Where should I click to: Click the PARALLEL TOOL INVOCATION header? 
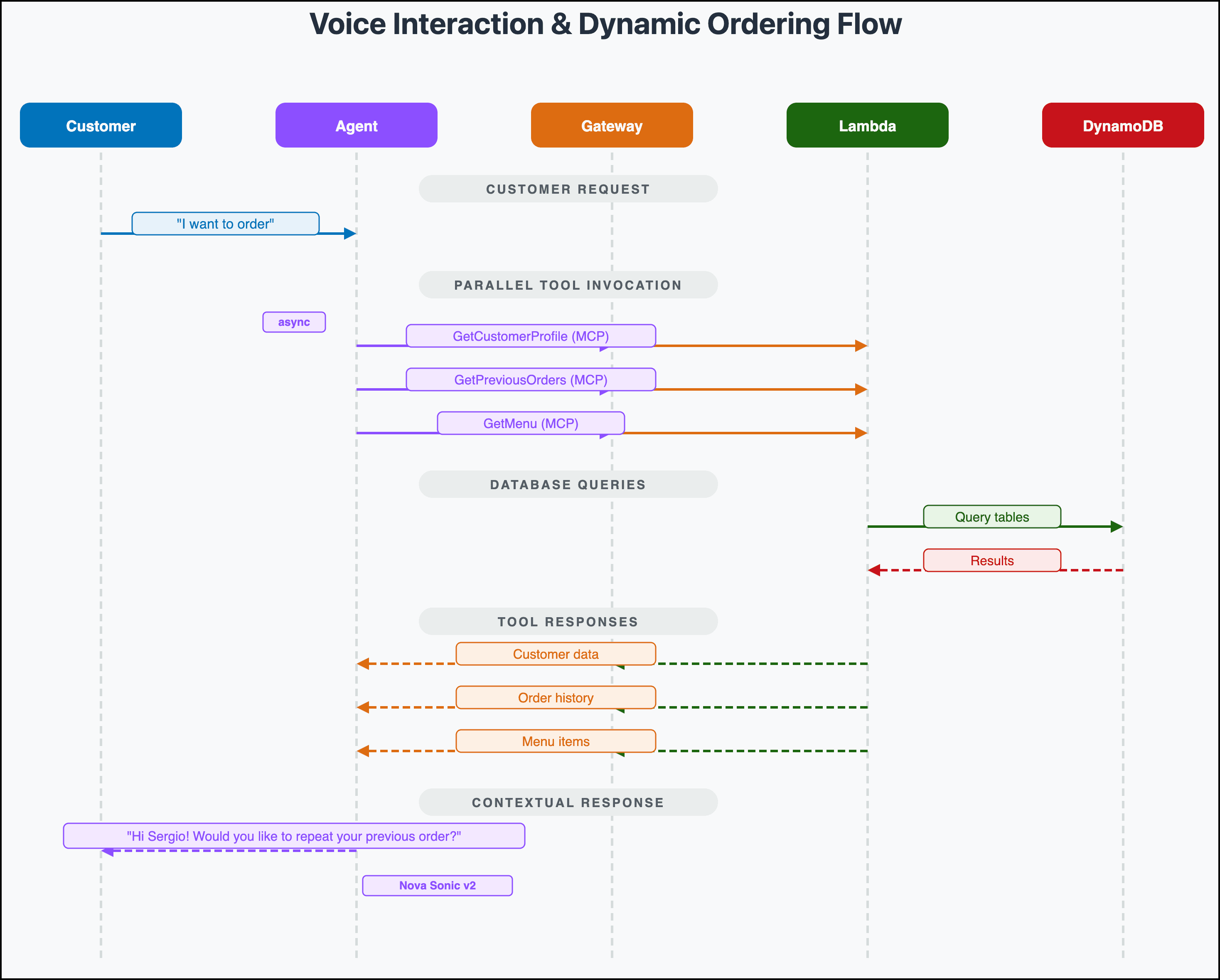tap(568, 285)
